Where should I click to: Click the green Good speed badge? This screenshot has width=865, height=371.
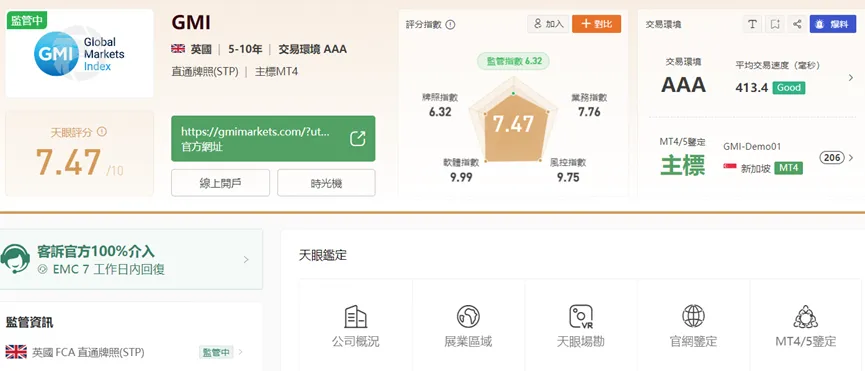[788, 88]
